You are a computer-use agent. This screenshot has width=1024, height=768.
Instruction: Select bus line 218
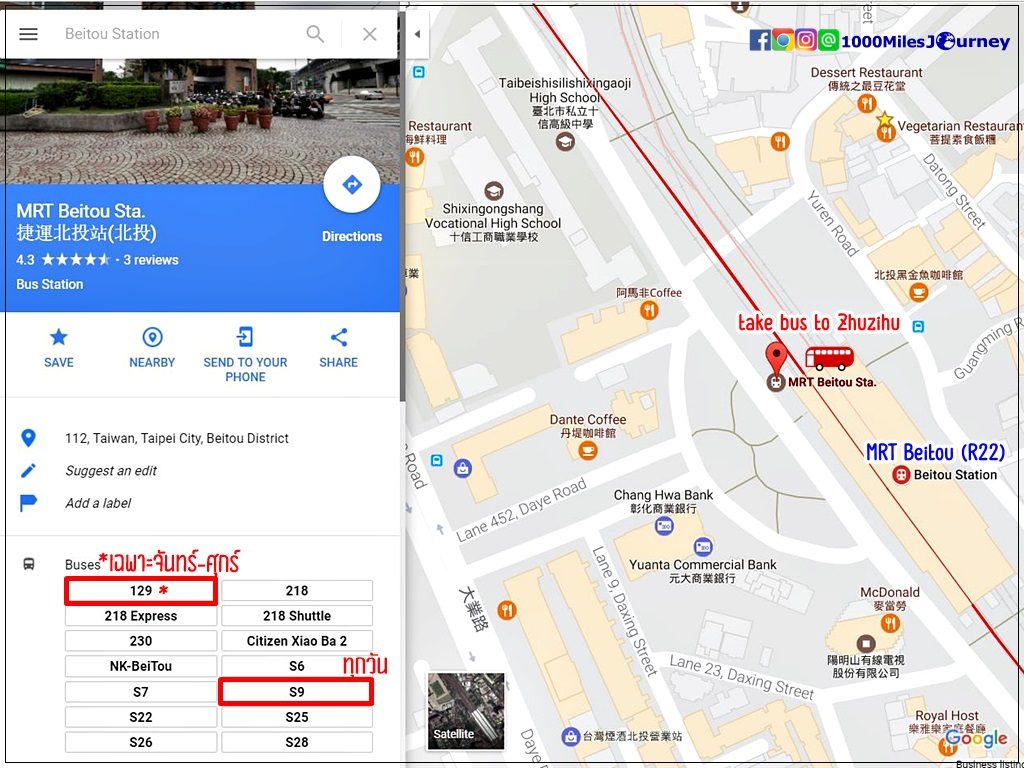tap(296, 591)
